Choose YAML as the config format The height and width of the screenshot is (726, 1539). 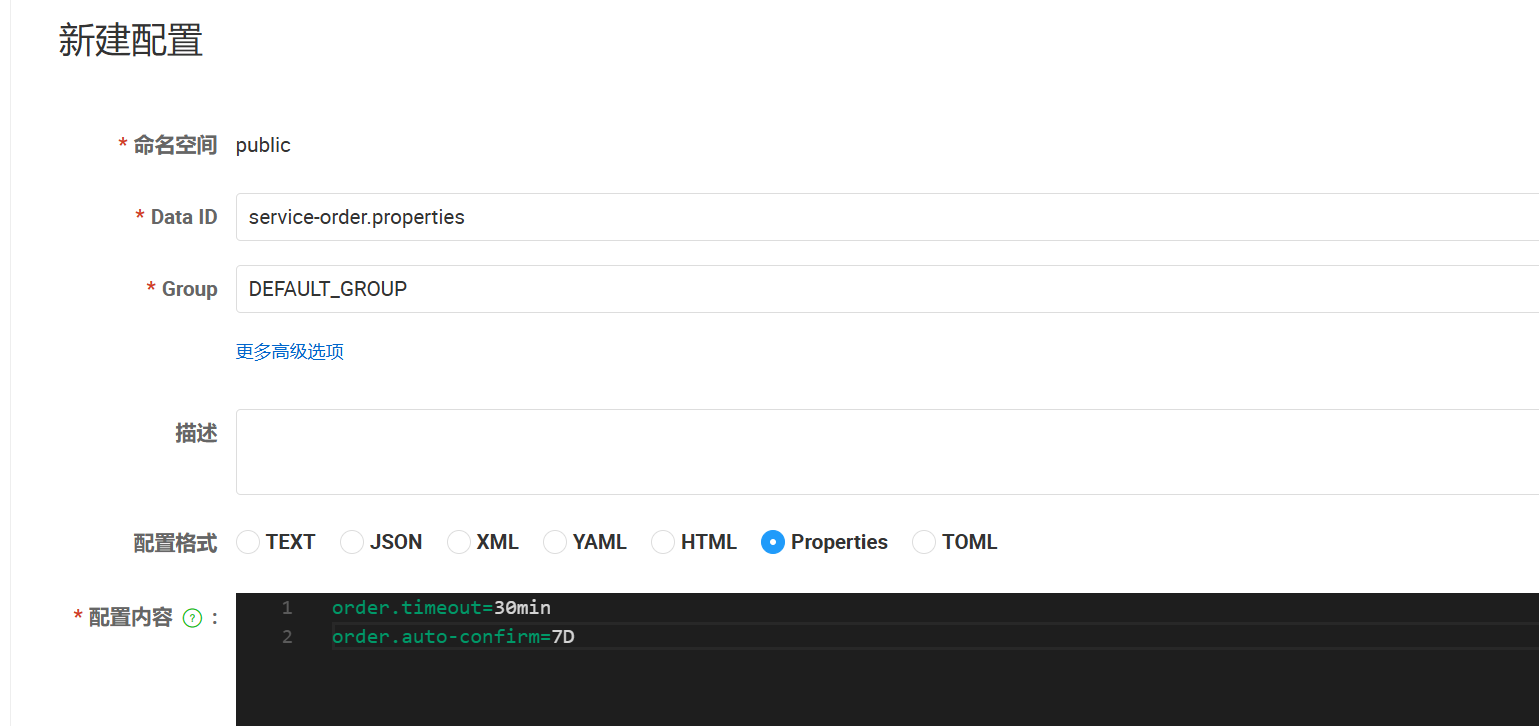[555, 542]
